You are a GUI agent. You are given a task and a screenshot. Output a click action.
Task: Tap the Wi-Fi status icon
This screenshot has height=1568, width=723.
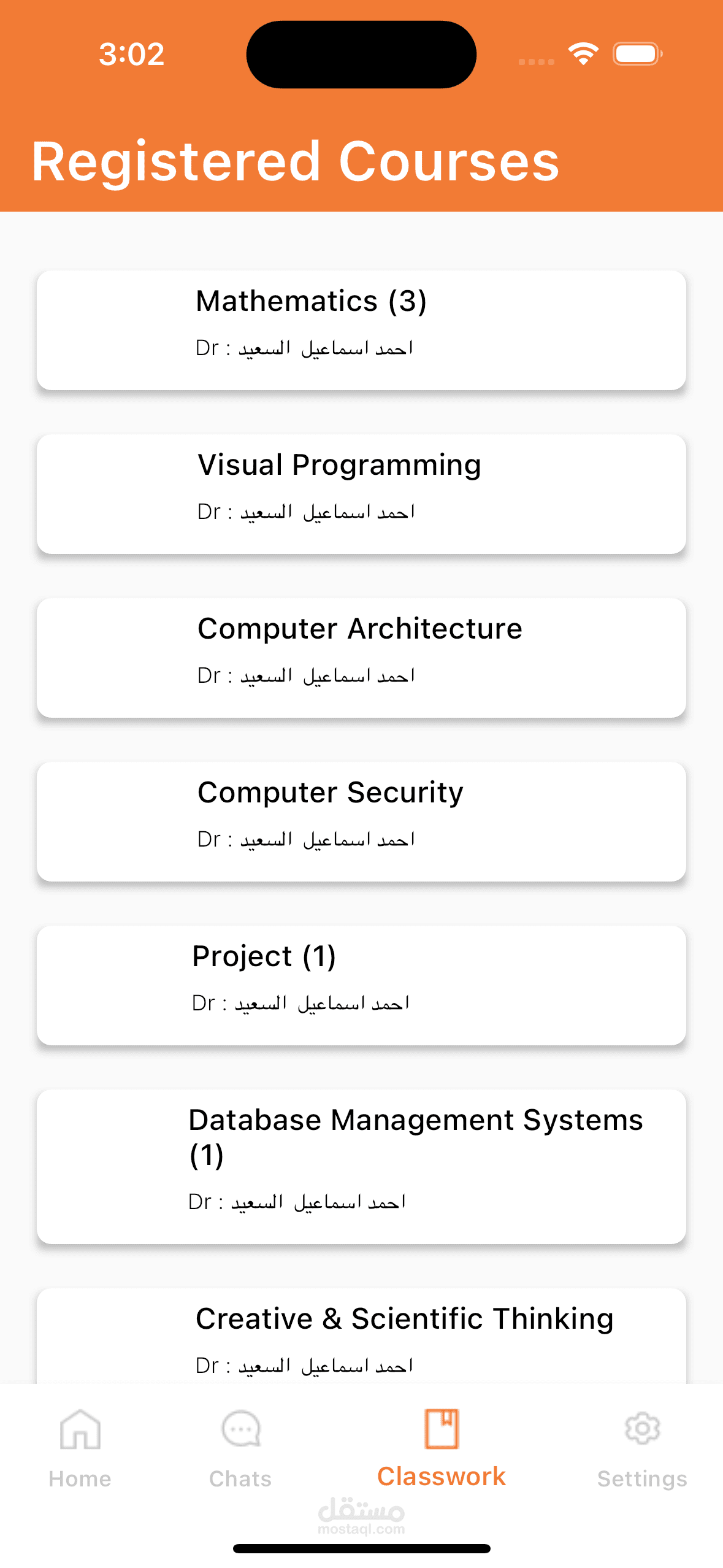coord(583,54)
